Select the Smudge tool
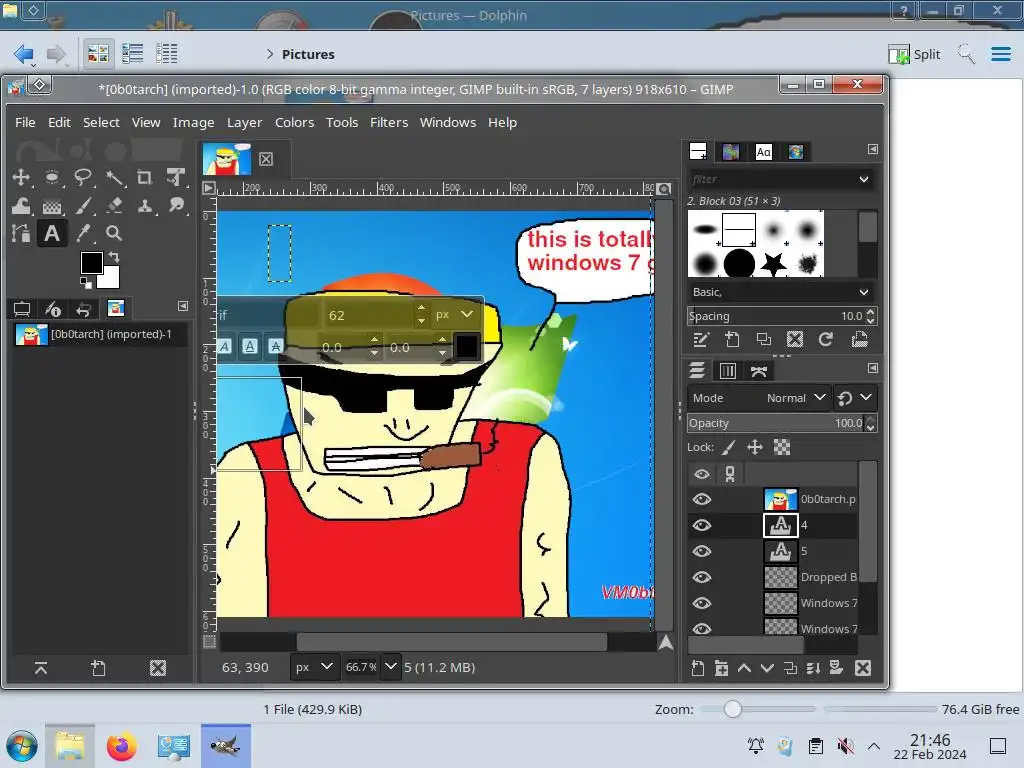Viewport: 1024px width, 768px height. (176, 206)
